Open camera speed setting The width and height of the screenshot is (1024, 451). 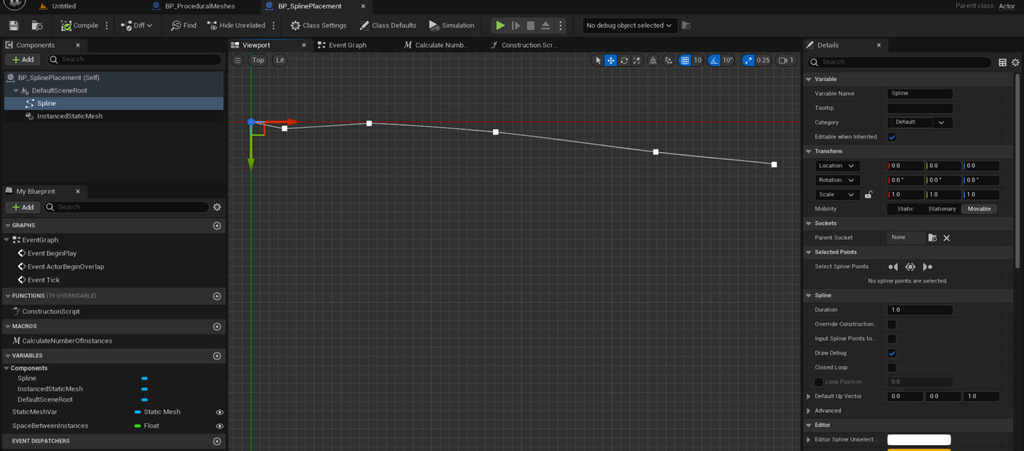tap(787, 60)
